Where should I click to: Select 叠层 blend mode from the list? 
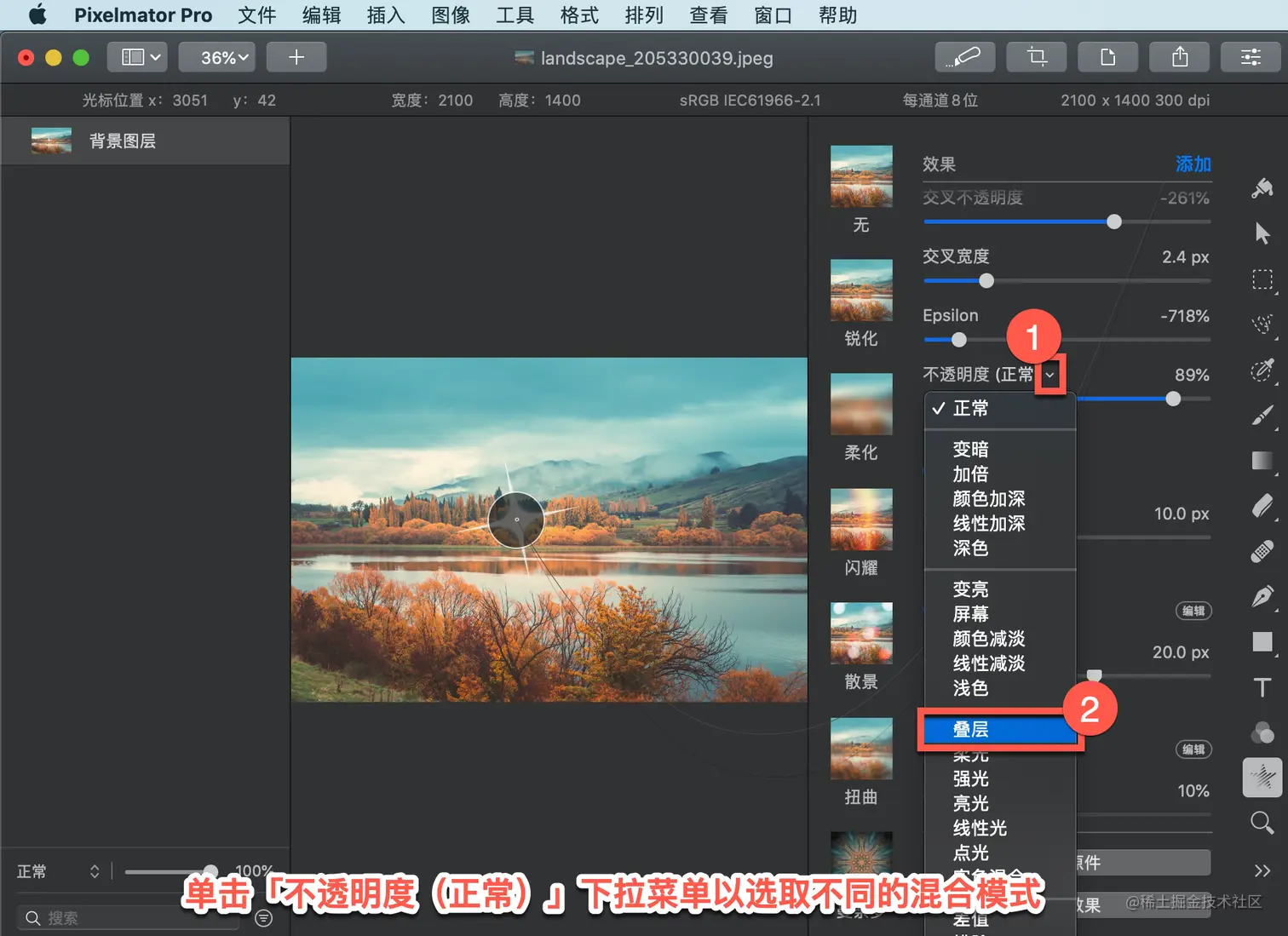1001,730
